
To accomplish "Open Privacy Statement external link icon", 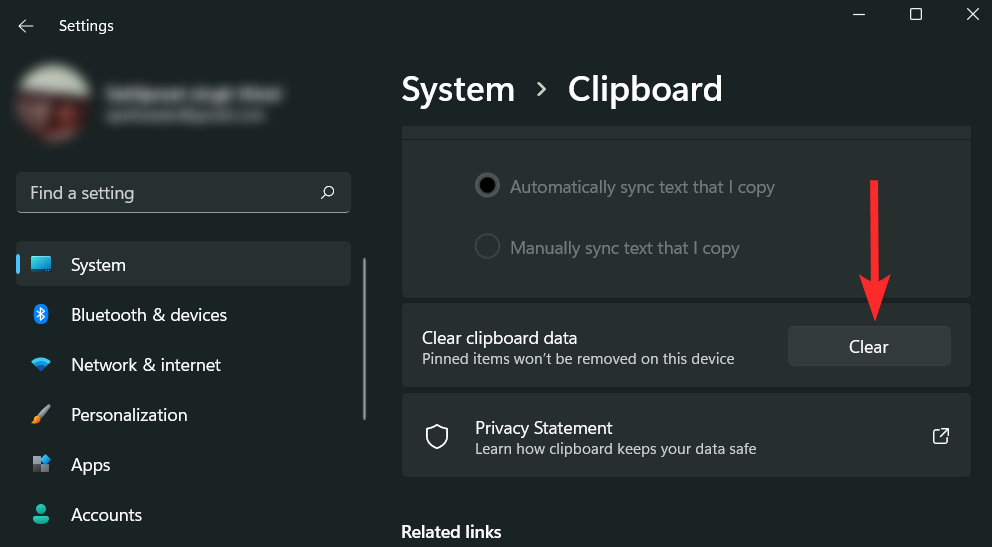I will pyautogui.click(x=940, y=436).
